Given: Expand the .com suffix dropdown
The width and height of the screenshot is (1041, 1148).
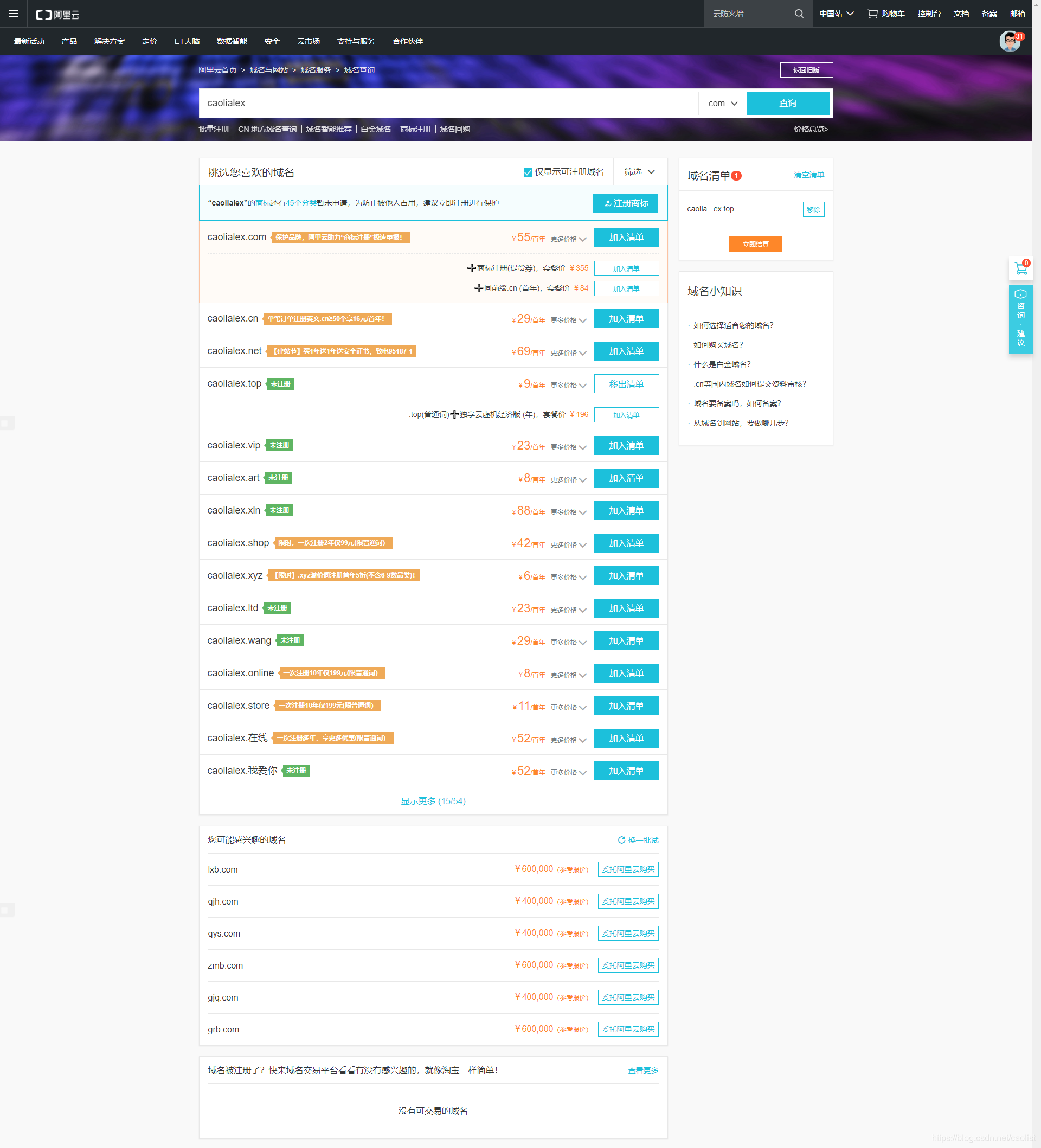Looking at the screenshot, I should (x=722, y=103).
